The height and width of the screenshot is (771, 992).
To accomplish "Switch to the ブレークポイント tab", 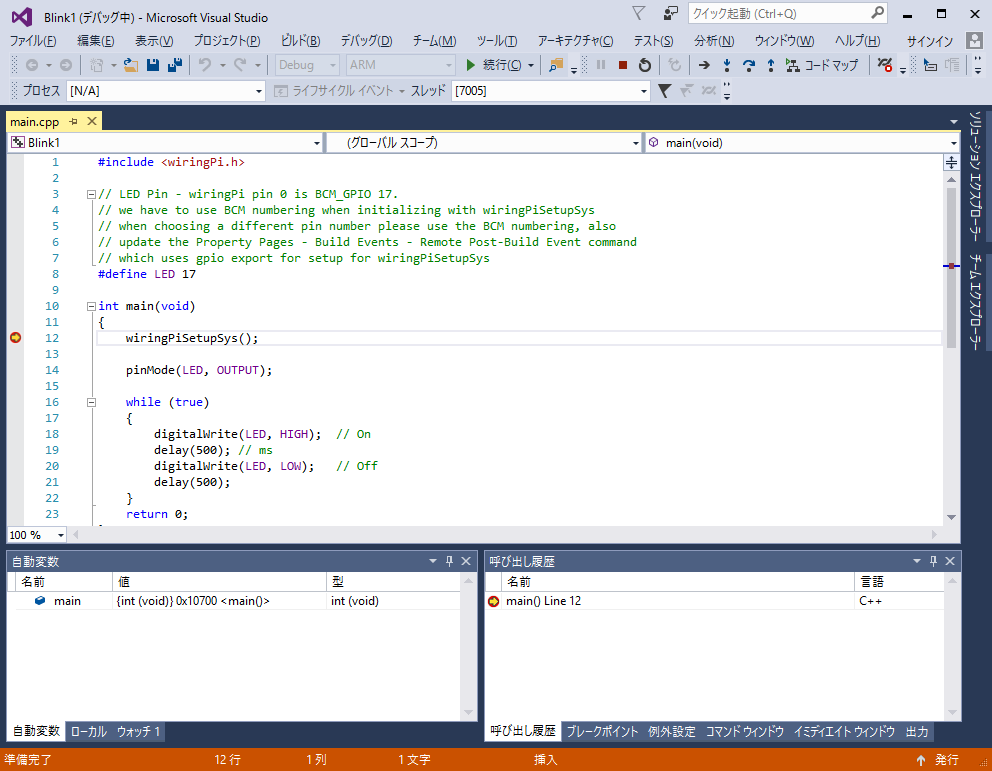I will click(x=602, y=732).
